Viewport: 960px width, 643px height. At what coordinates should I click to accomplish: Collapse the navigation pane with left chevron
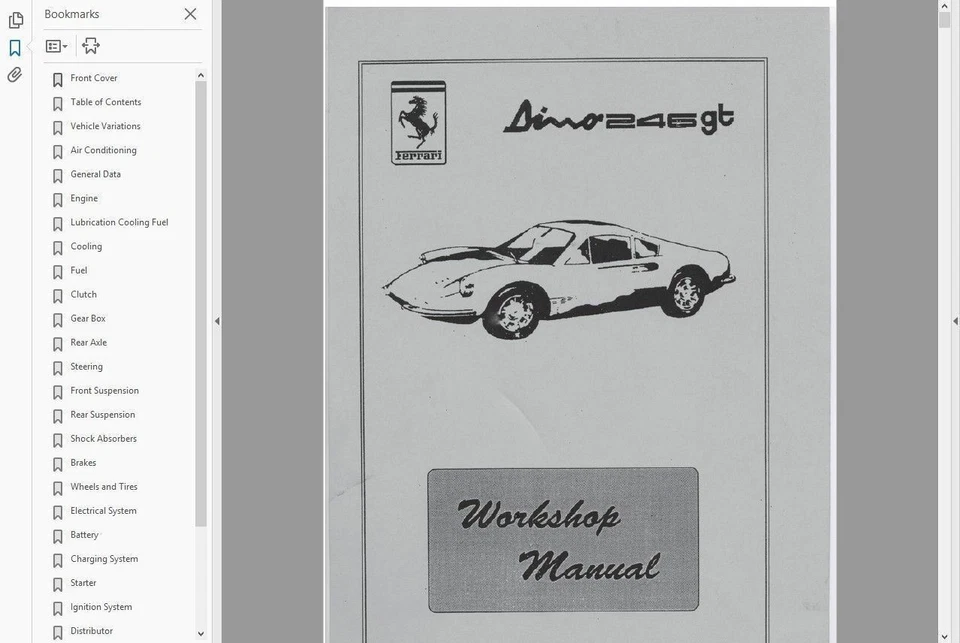pyautogui.click(x=217, y=321)
